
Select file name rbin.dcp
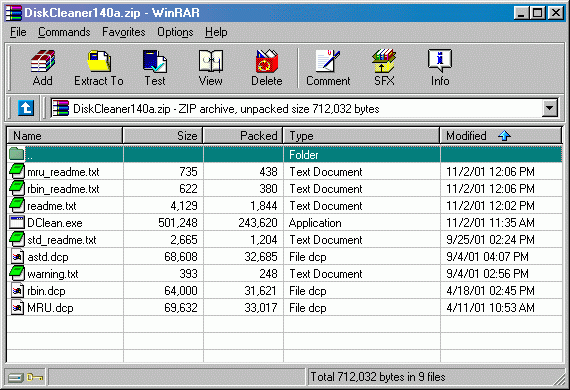tap(47, 291)
